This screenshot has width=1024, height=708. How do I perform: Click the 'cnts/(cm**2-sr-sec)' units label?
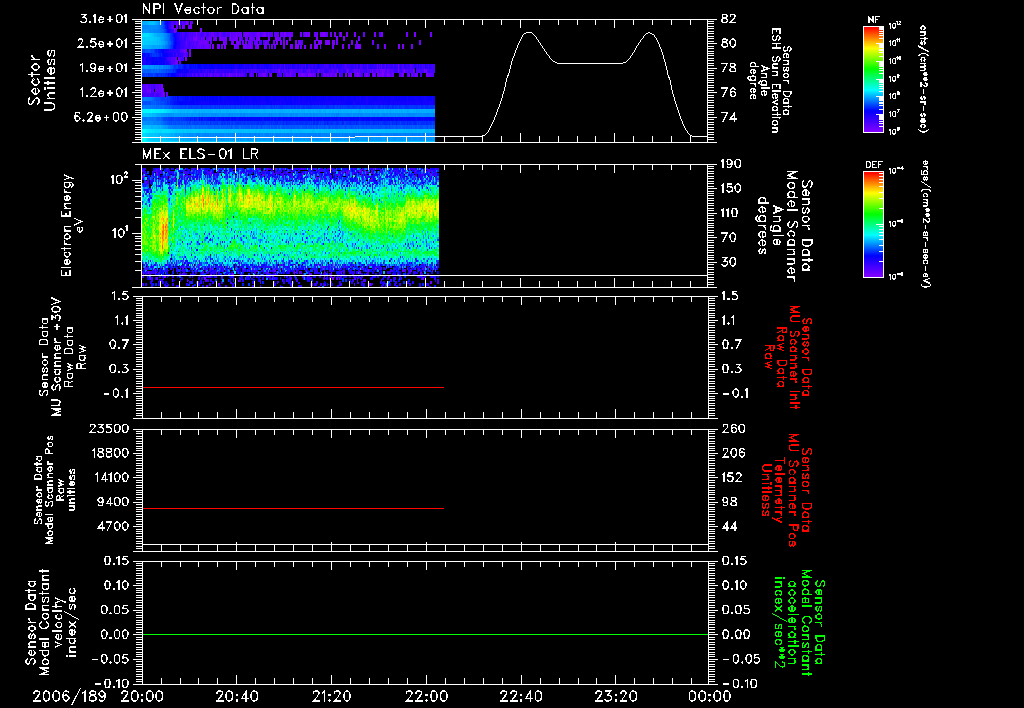pyautogui.click(x=923, y=78)
